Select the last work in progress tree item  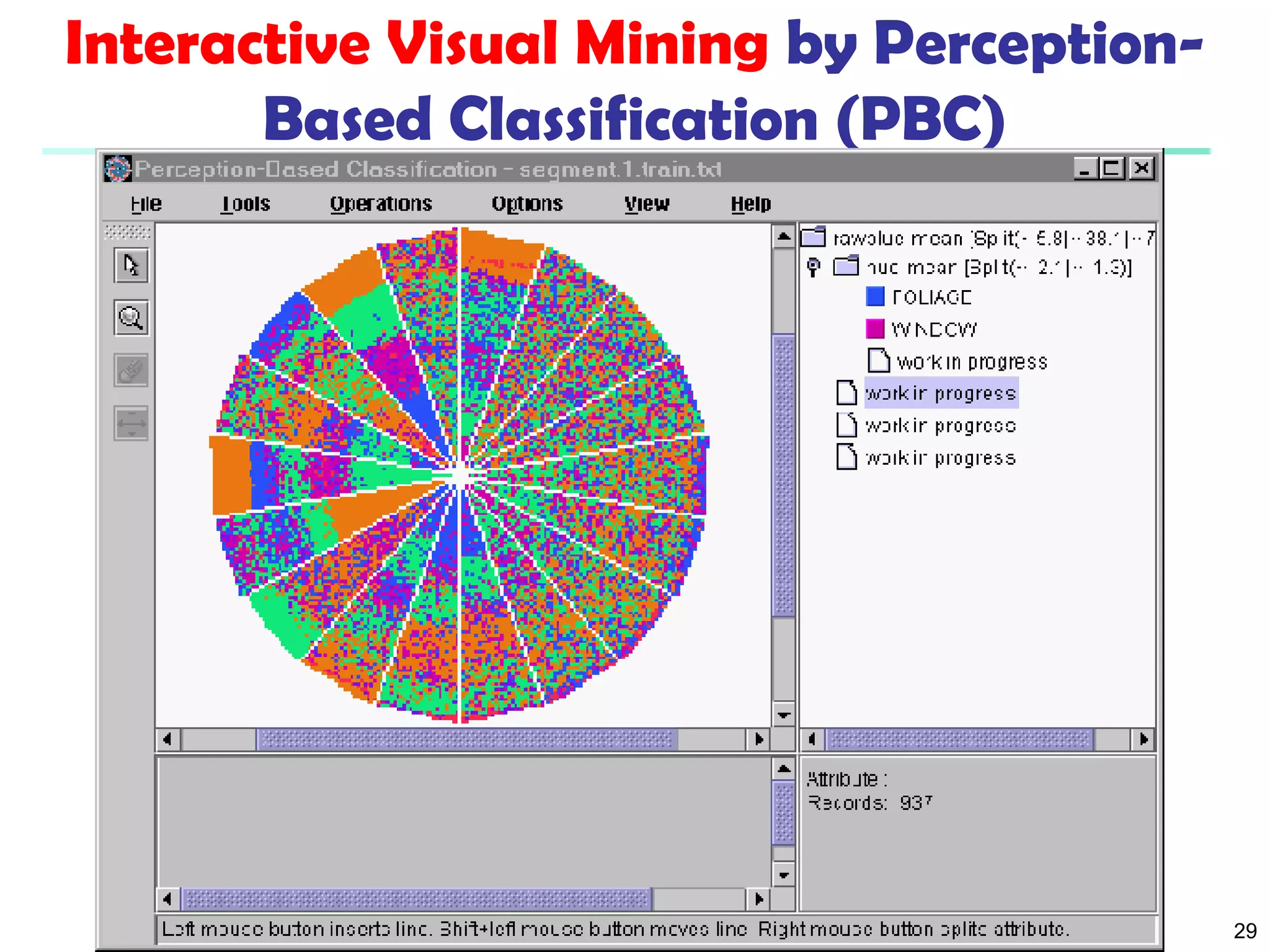coord(941,458)
